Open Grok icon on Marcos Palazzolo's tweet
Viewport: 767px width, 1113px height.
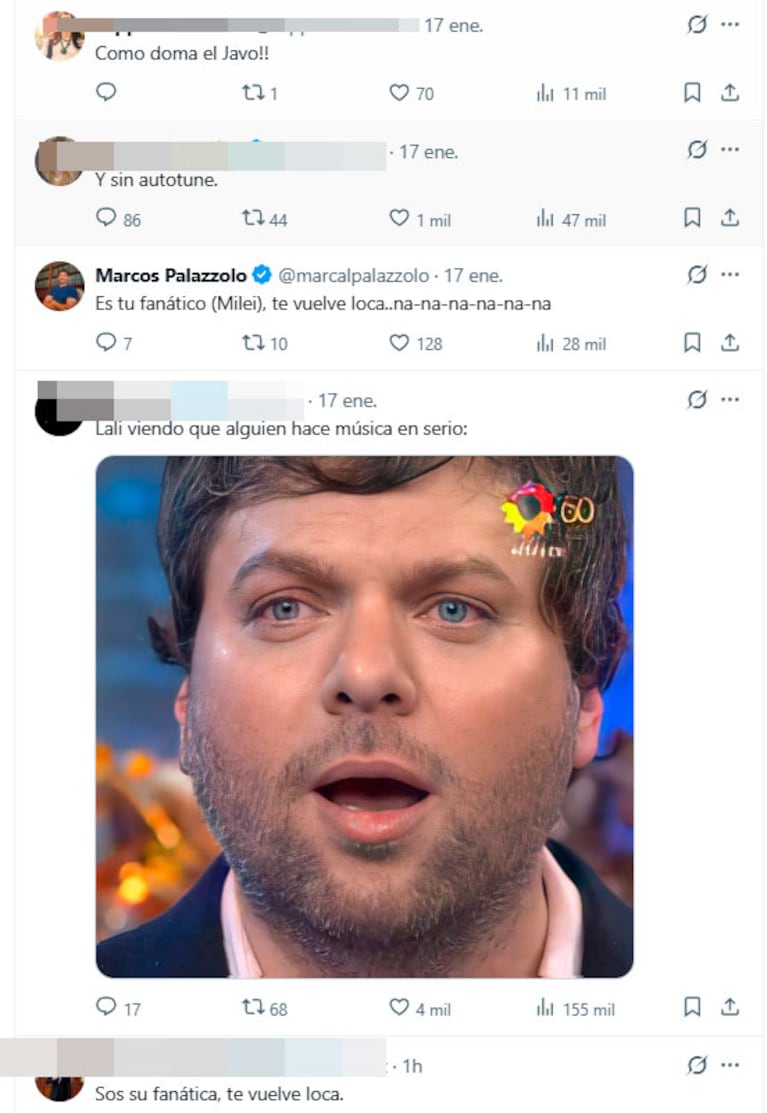tap(697, 275)
